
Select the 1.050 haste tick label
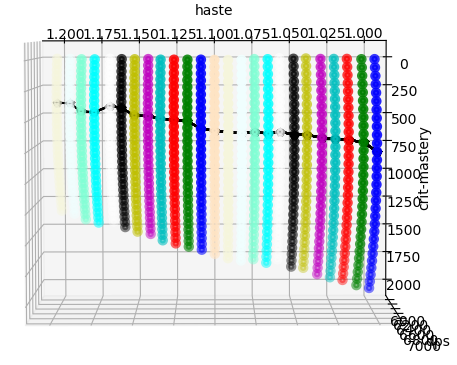click(289, 34)
